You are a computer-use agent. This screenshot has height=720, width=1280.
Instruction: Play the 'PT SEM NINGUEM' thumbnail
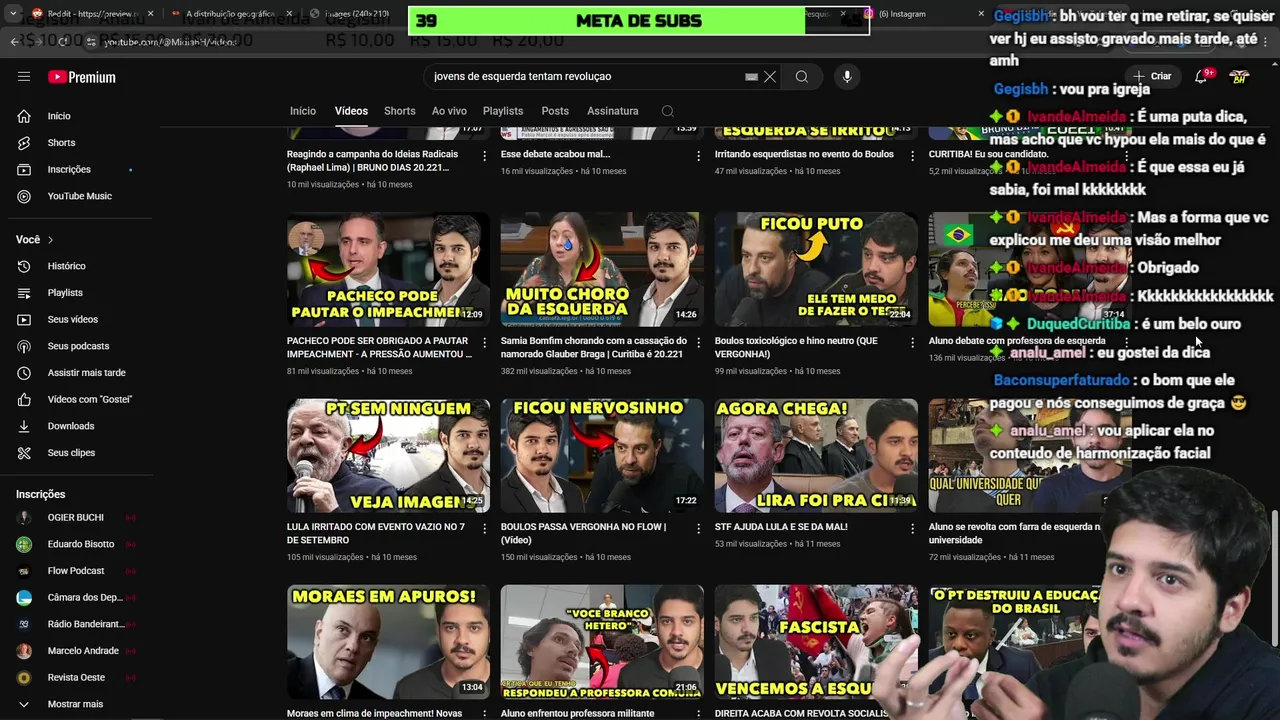pyautogui.click(x=388, y=456)
